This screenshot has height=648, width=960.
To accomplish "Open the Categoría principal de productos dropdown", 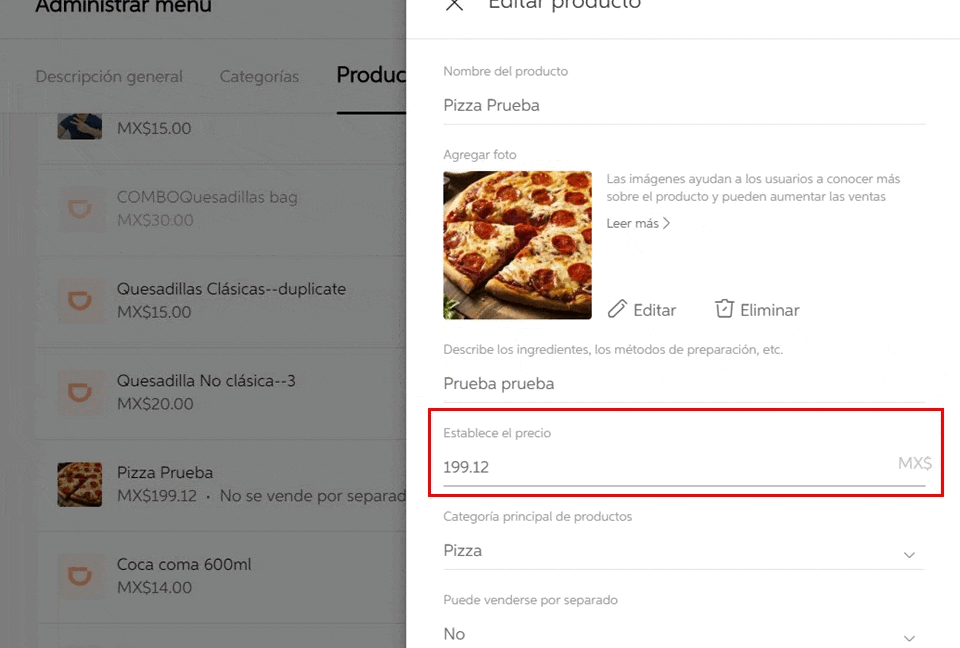I will (909, 554).
